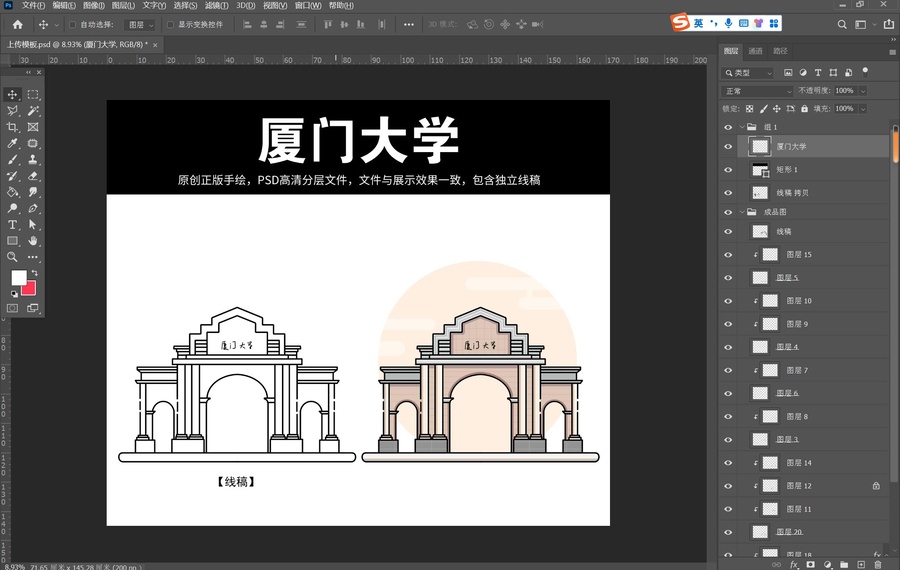Select the Eyedropper tool

(x=12, y=143)
